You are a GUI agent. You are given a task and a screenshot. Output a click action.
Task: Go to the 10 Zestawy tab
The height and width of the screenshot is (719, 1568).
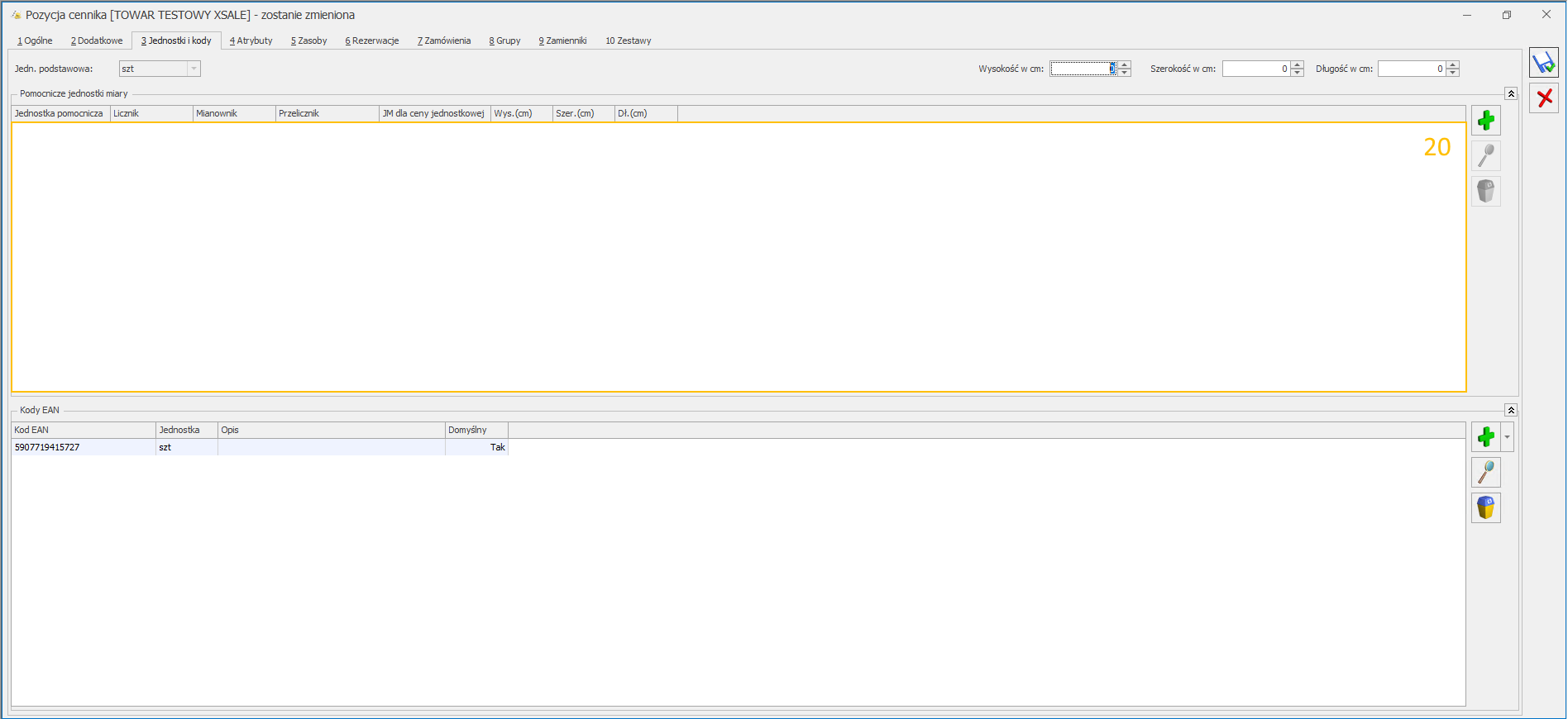628,40
